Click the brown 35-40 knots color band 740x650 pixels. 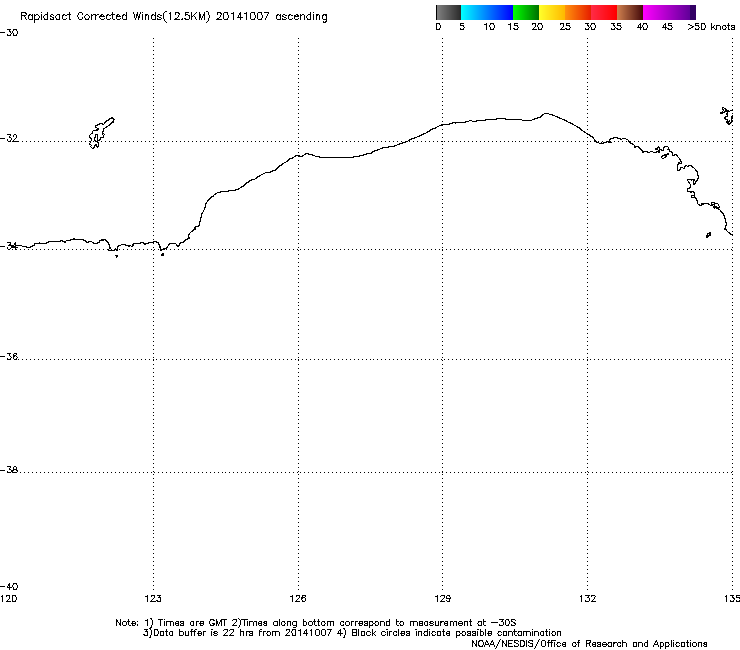(x=630, y=12)
